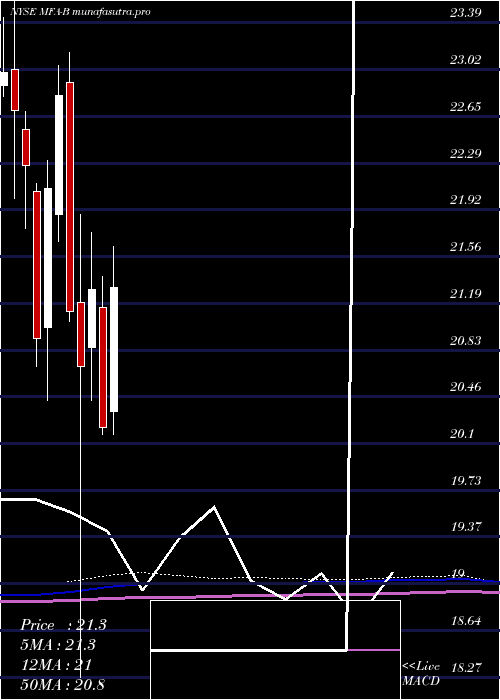Click the tallest red candlestick body
The image size is (500, 700).
70,196
